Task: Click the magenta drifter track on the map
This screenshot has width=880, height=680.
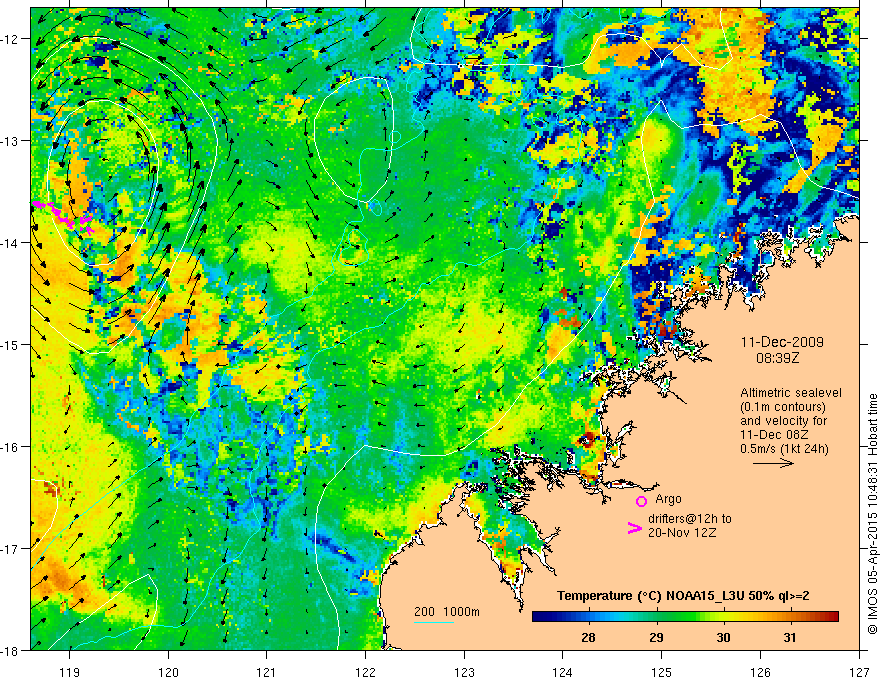Action: (x=63, y=216)
